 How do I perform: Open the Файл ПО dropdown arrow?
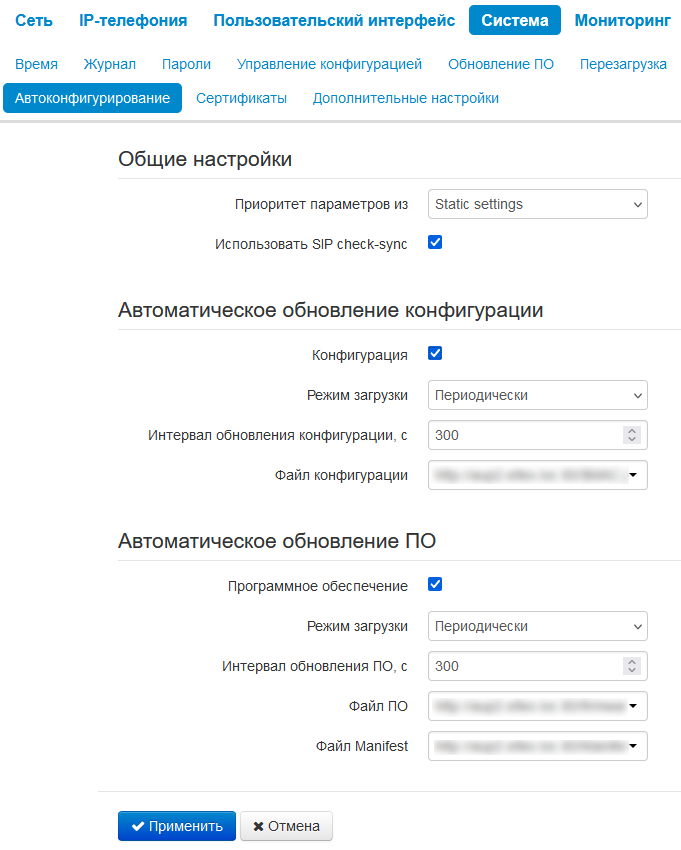pos(633,707)
